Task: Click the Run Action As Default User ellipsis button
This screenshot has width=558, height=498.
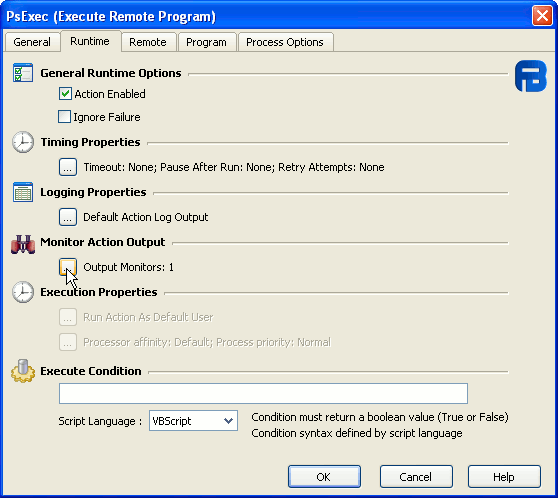Action: click(68, 317)
